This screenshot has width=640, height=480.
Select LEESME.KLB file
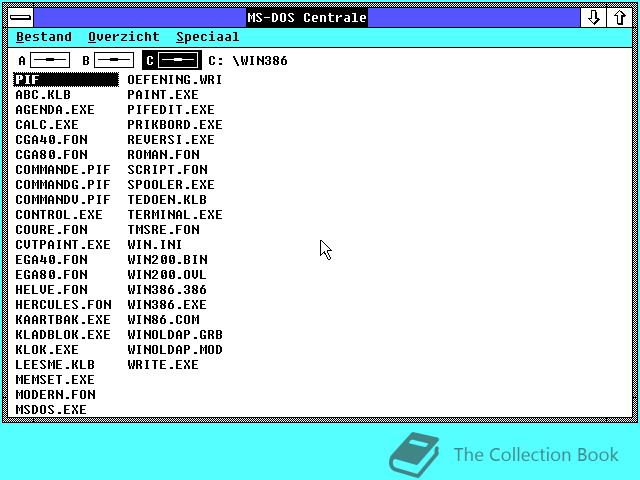[55, 364]
